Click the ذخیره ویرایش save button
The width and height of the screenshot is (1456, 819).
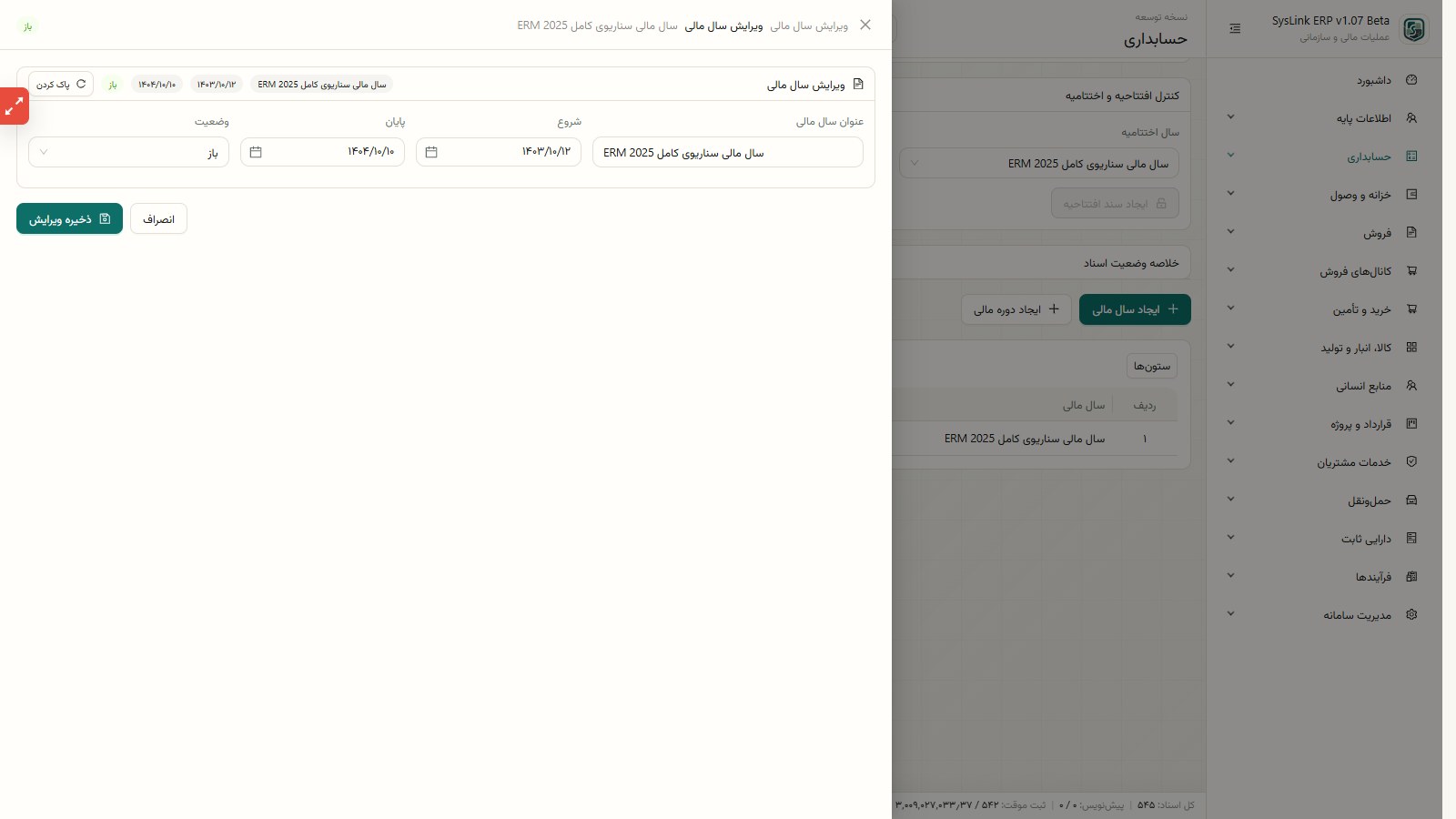(x=69, y=218)
